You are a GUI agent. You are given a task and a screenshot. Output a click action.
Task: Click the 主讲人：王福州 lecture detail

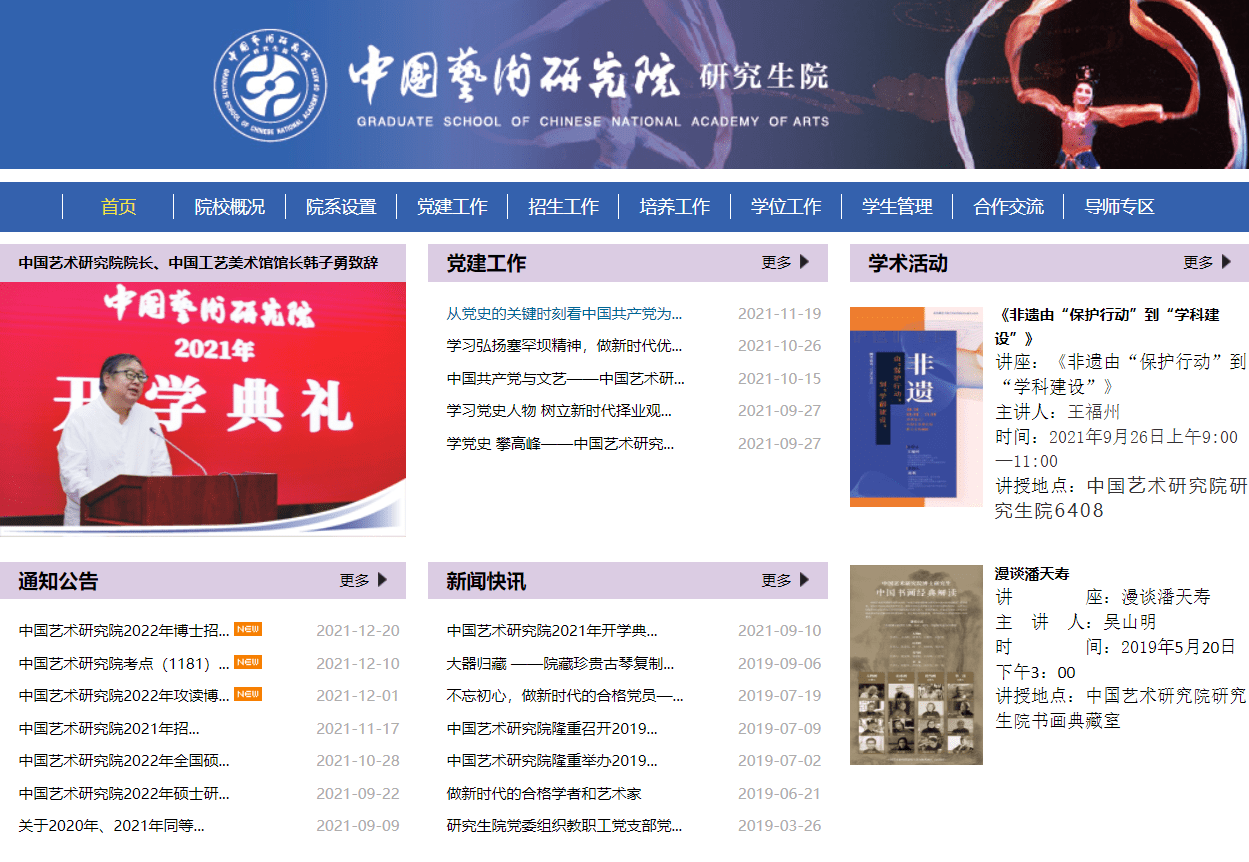tap(1058, 412)
